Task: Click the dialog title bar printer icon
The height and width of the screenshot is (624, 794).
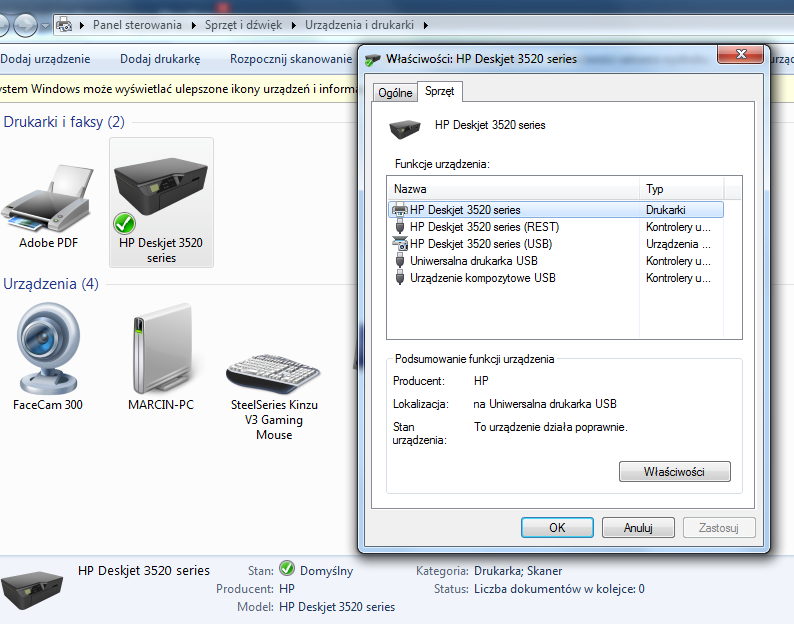Action: (x=372, y=60)
